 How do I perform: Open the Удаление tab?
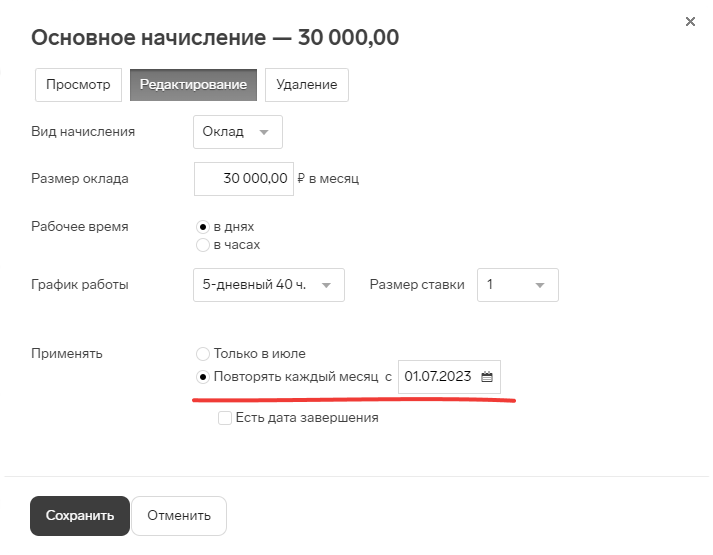click(x=307, y=85)
